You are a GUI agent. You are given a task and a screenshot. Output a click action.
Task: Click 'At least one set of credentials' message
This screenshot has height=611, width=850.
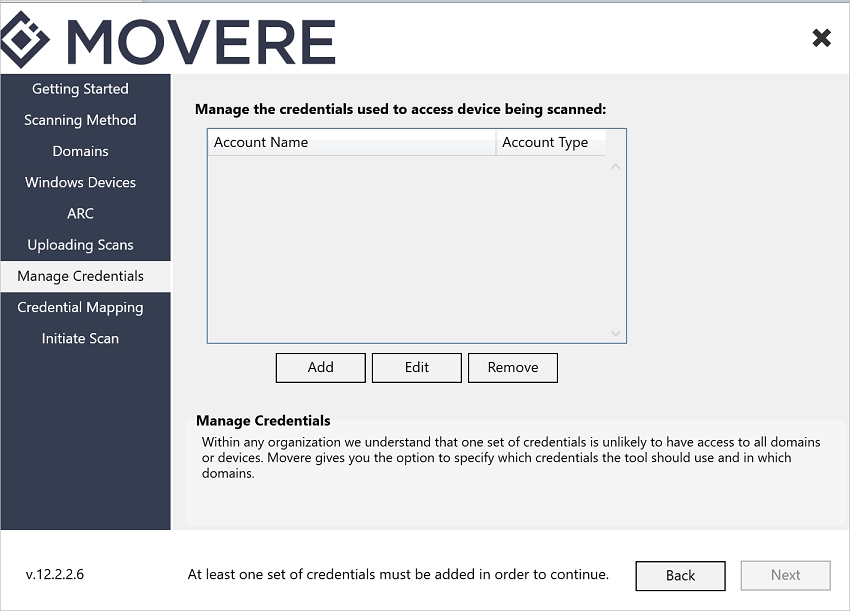[x=398, y=574]
